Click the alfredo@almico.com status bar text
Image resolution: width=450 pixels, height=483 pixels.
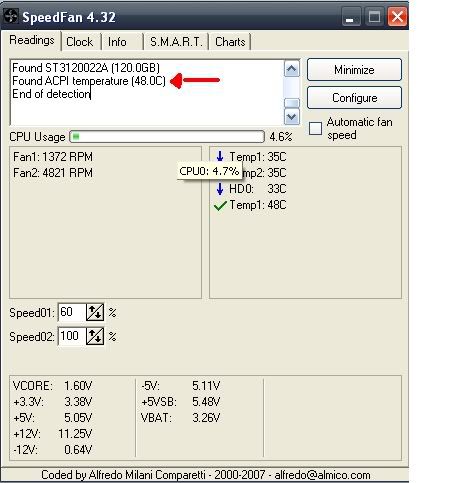pos(322,475)
